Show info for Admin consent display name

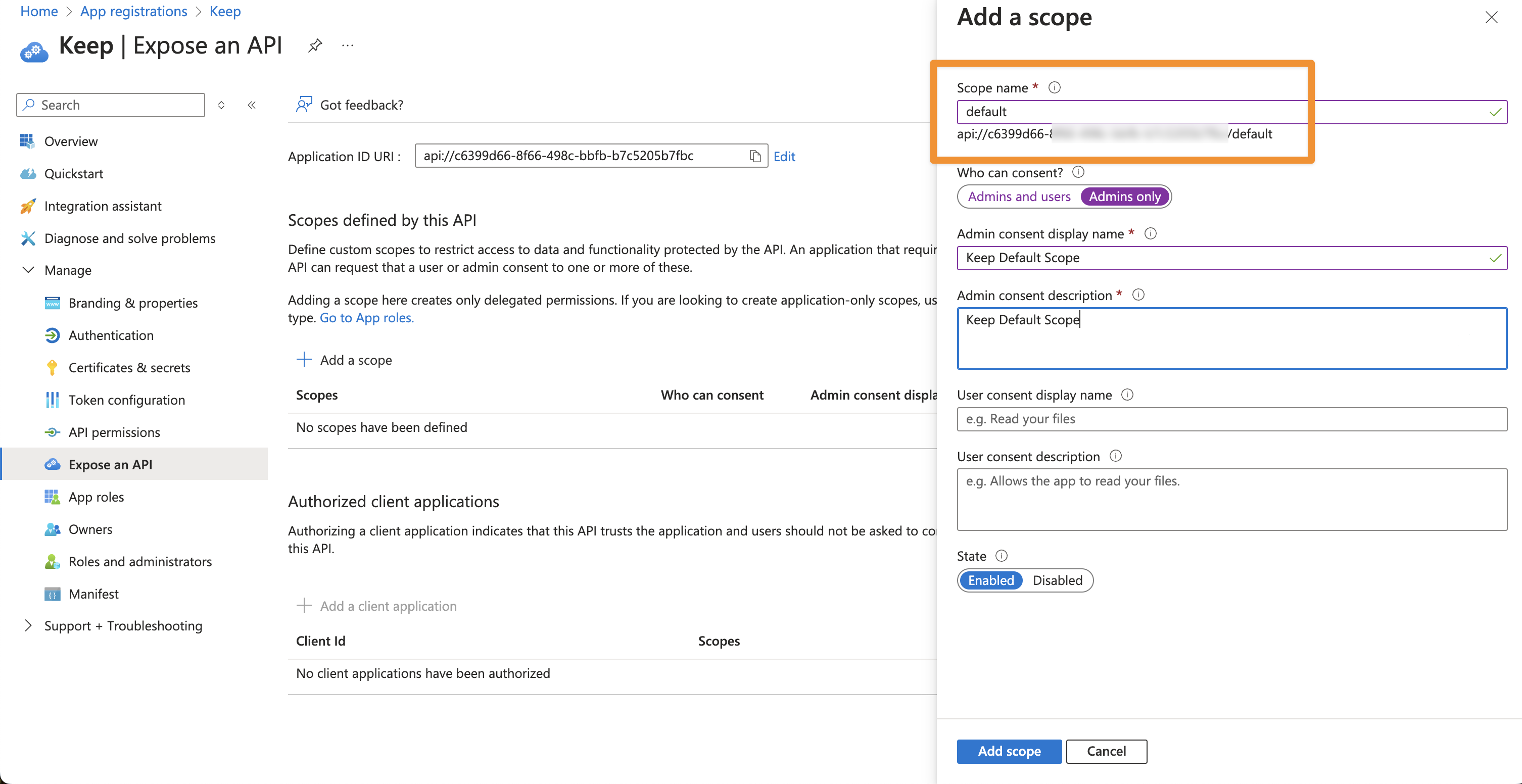1150,233
